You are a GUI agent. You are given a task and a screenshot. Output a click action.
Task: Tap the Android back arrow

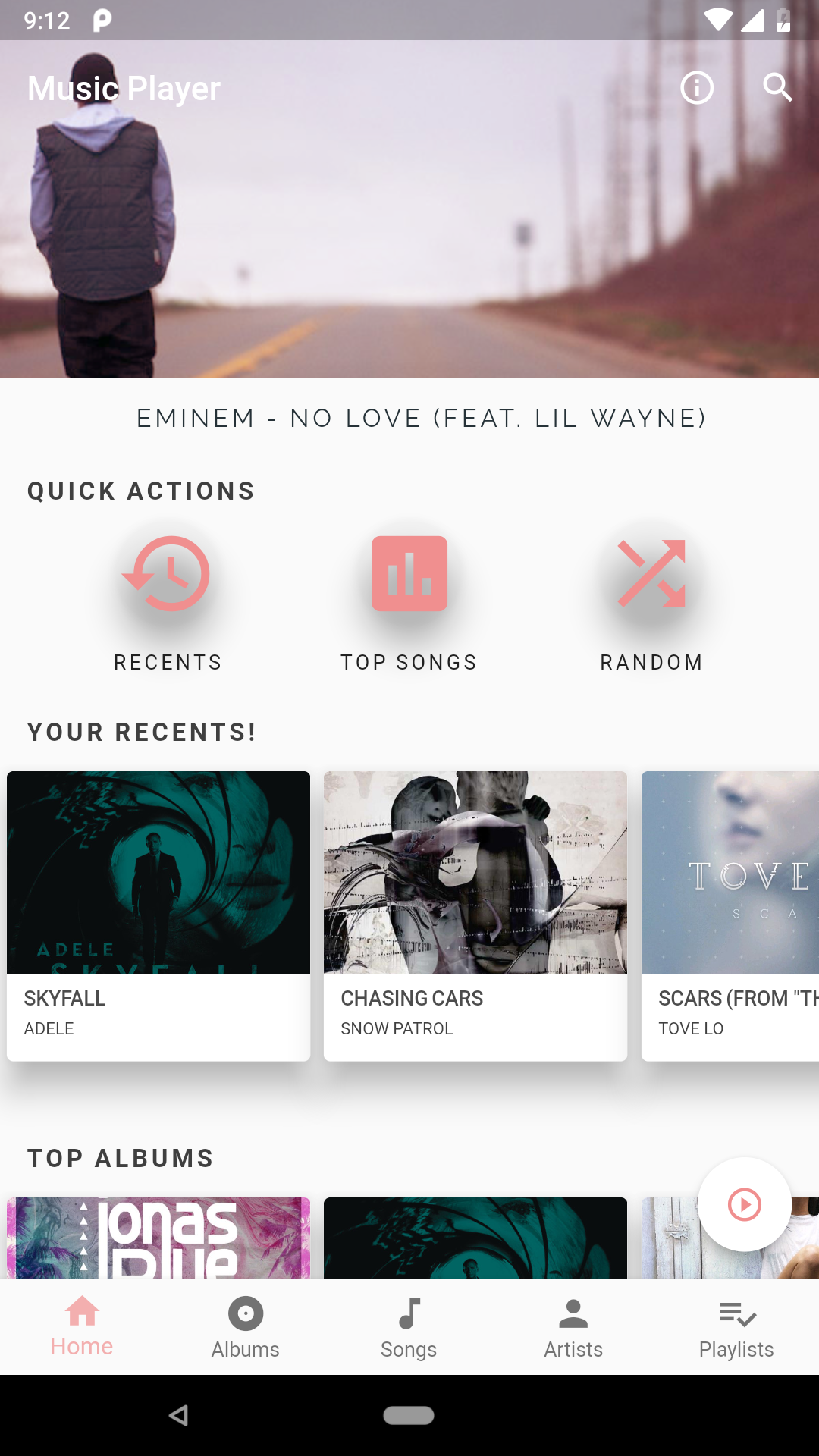tap(179, 1415)
